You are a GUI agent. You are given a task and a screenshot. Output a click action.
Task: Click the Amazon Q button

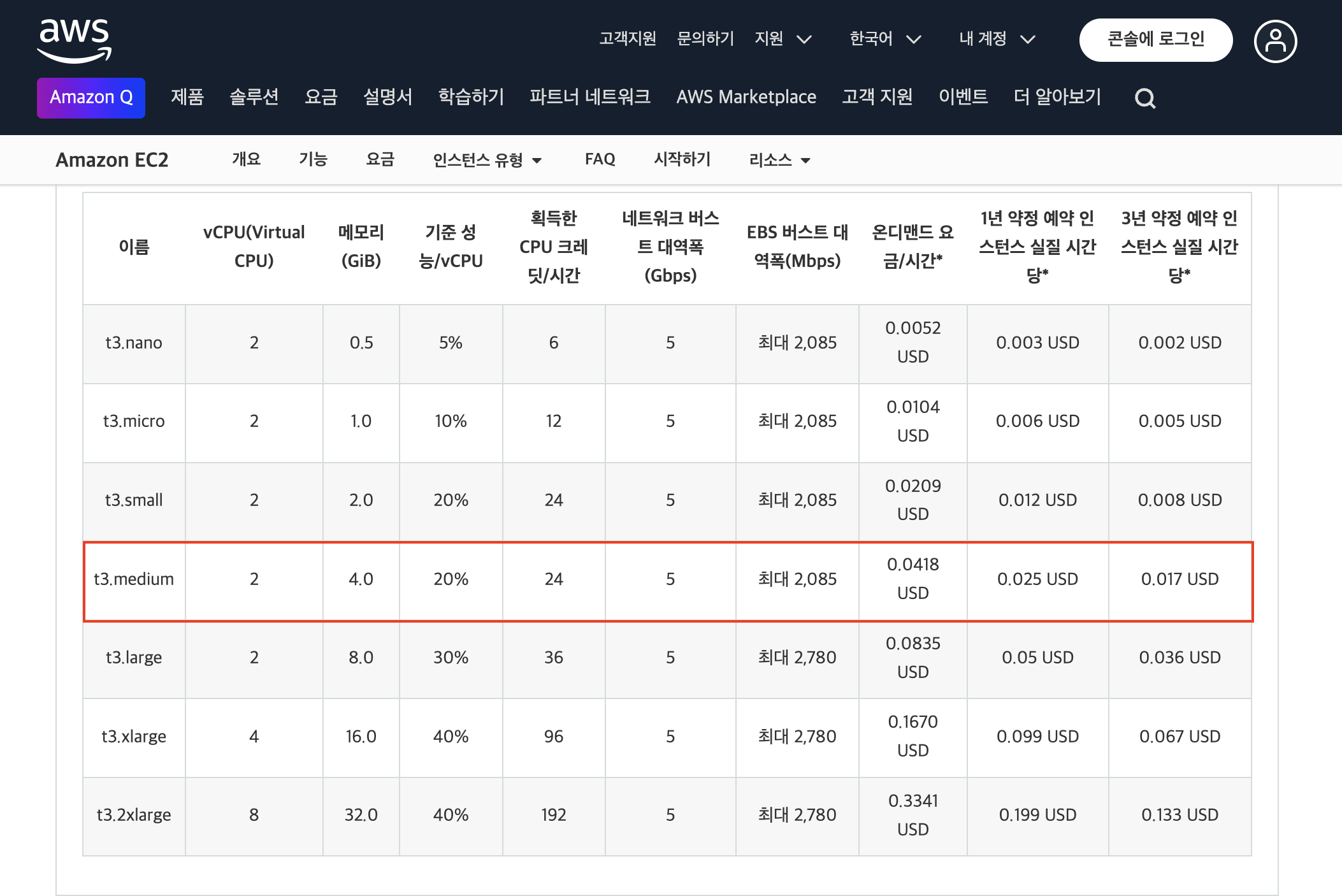(91, 98)
